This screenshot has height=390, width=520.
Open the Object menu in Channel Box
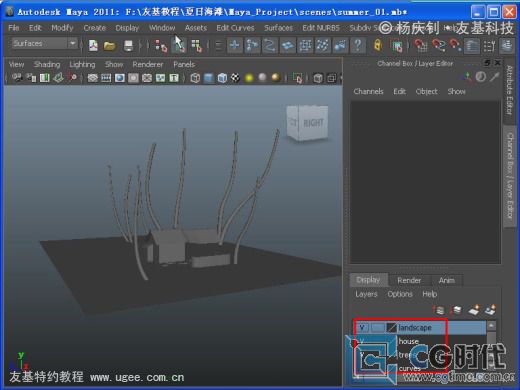pyautogui.click(x=426, y=91)
